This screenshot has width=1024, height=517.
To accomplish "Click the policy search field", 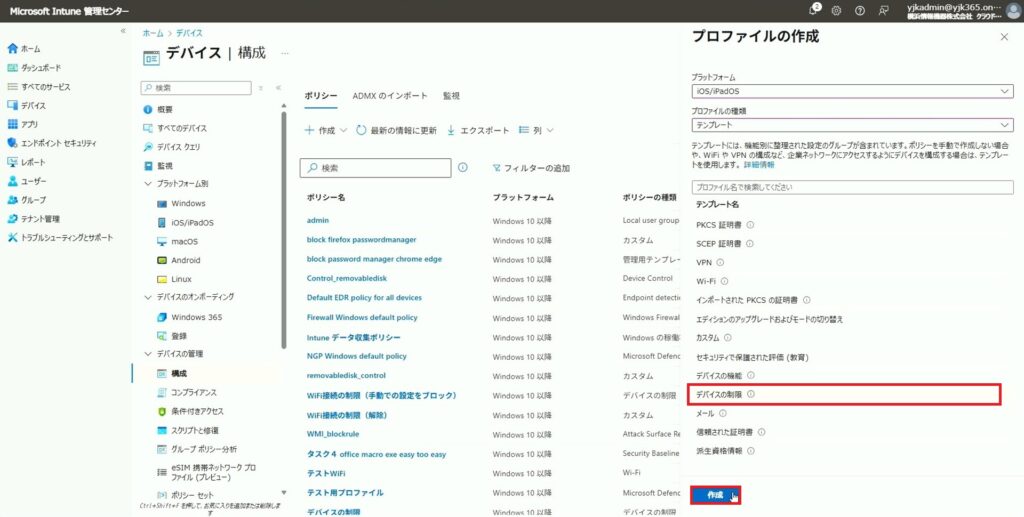I will click(x=376, y=168).
